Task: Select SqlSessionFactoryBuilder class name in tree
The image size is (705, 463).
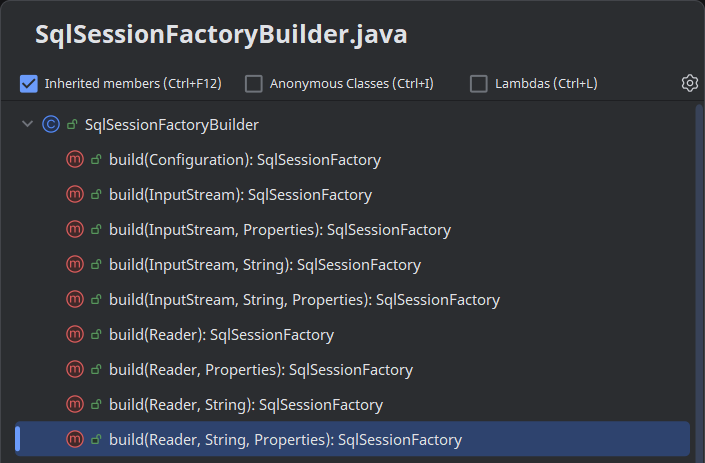Action: [172, 125]
